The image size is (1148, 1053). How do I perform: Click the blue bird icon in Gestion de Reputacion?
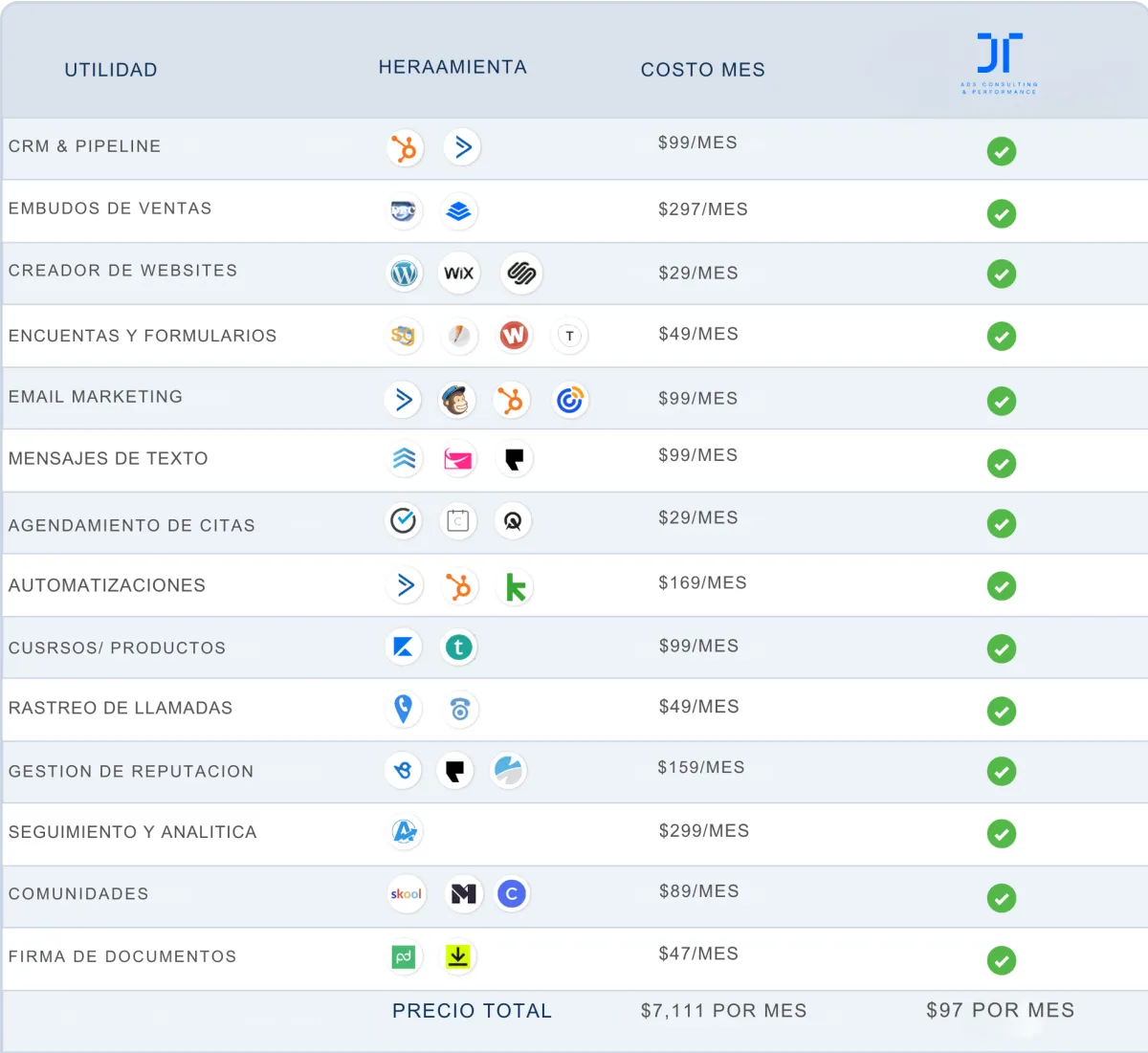coord(403,770)
